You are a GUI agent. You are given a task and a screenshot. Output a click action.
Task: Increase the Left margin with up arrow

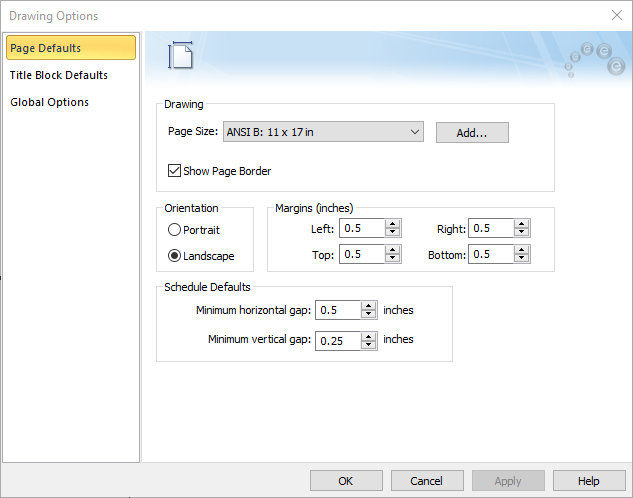pos(393,224)
